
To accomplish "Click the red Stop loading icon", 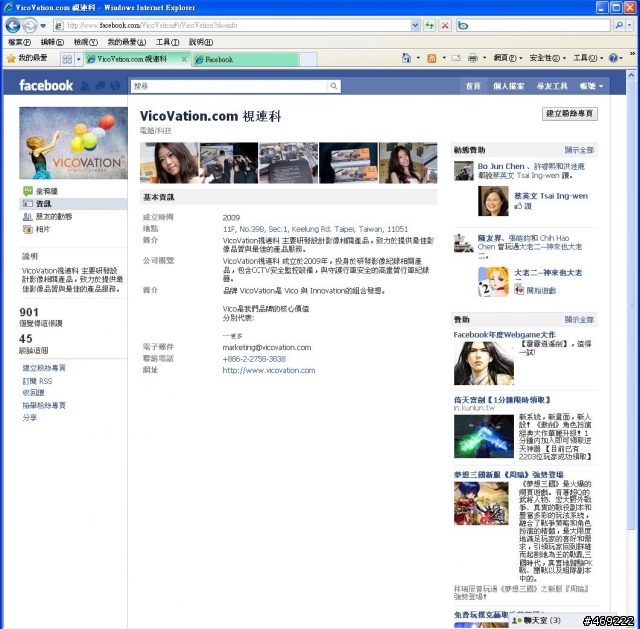I will coord(445,25).
